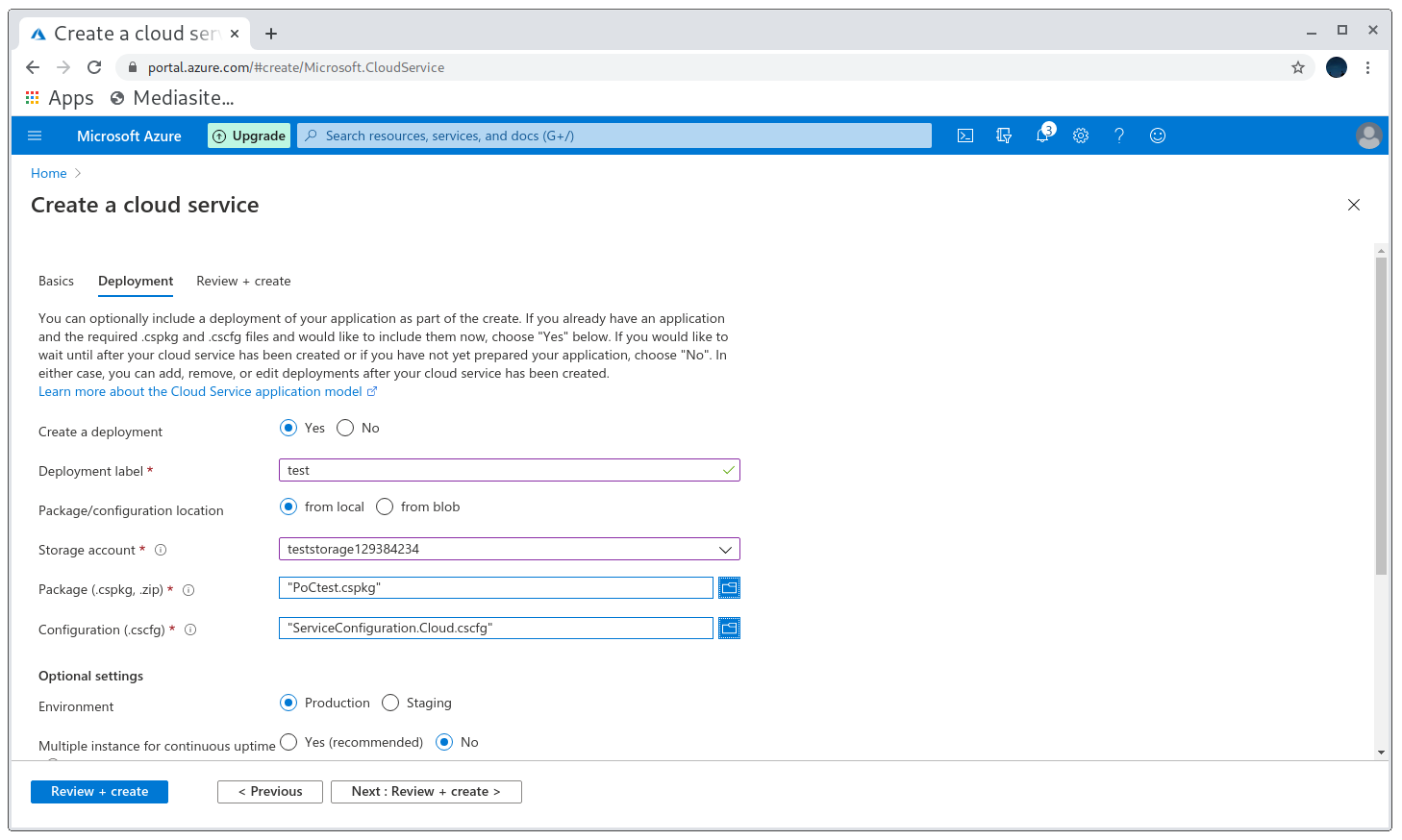
Task: Go to Home breadcrumb
Action: pyautogui.click(x=48, y=173)
